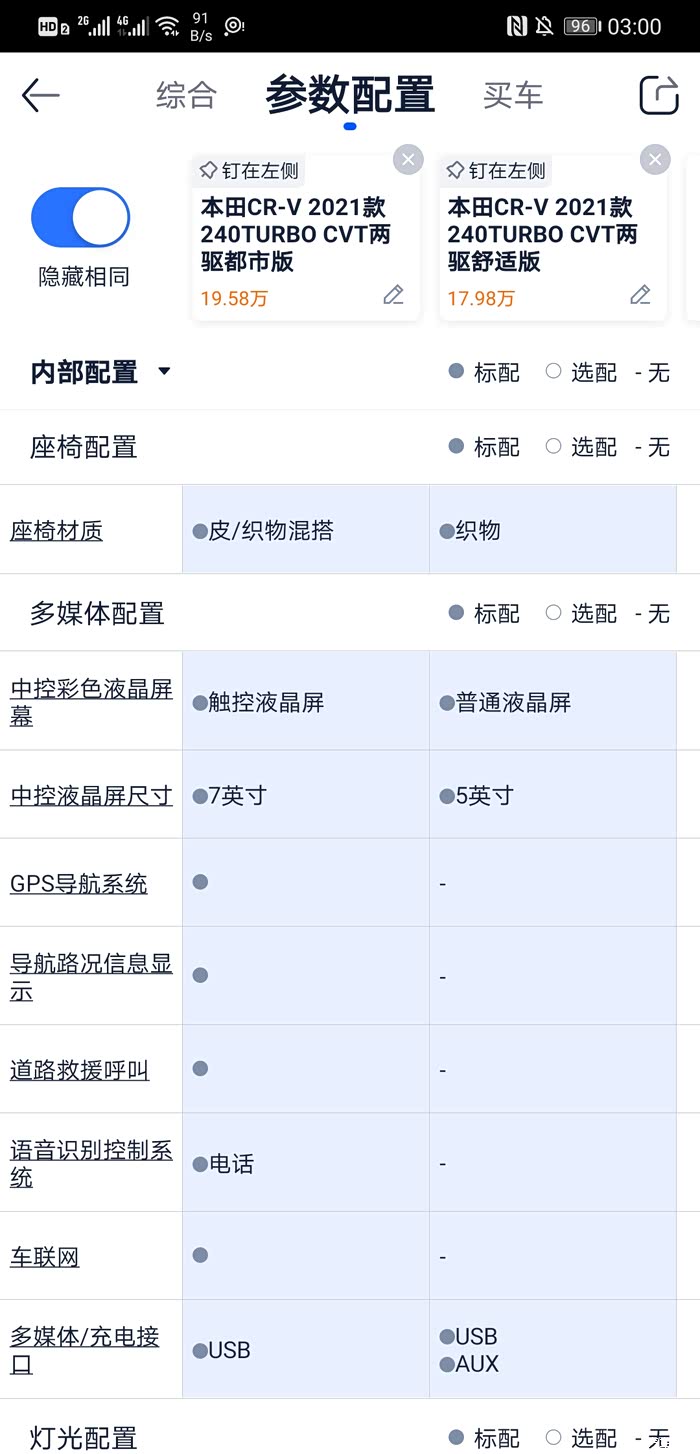The image size is (700, 1454).
Task: Tap the 语音识别控制系统 parameter link
Action: point(91,1163)
